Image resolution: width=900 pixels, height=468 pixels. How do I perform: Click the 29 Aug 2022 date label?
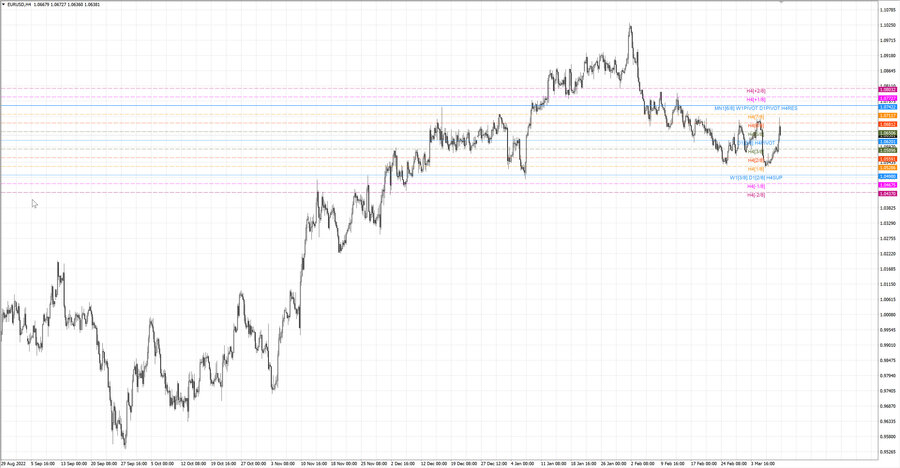pos(13,463)
